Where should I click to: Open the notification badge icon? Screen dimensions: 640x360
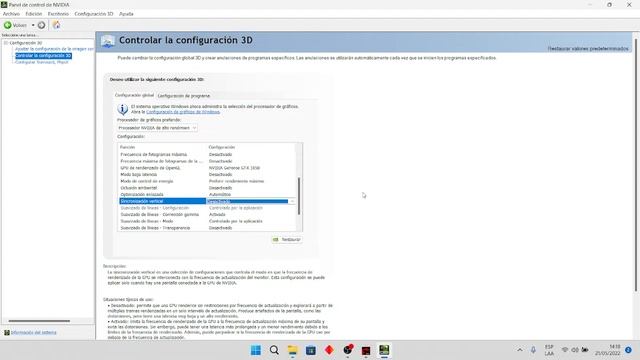click(628, 350)
